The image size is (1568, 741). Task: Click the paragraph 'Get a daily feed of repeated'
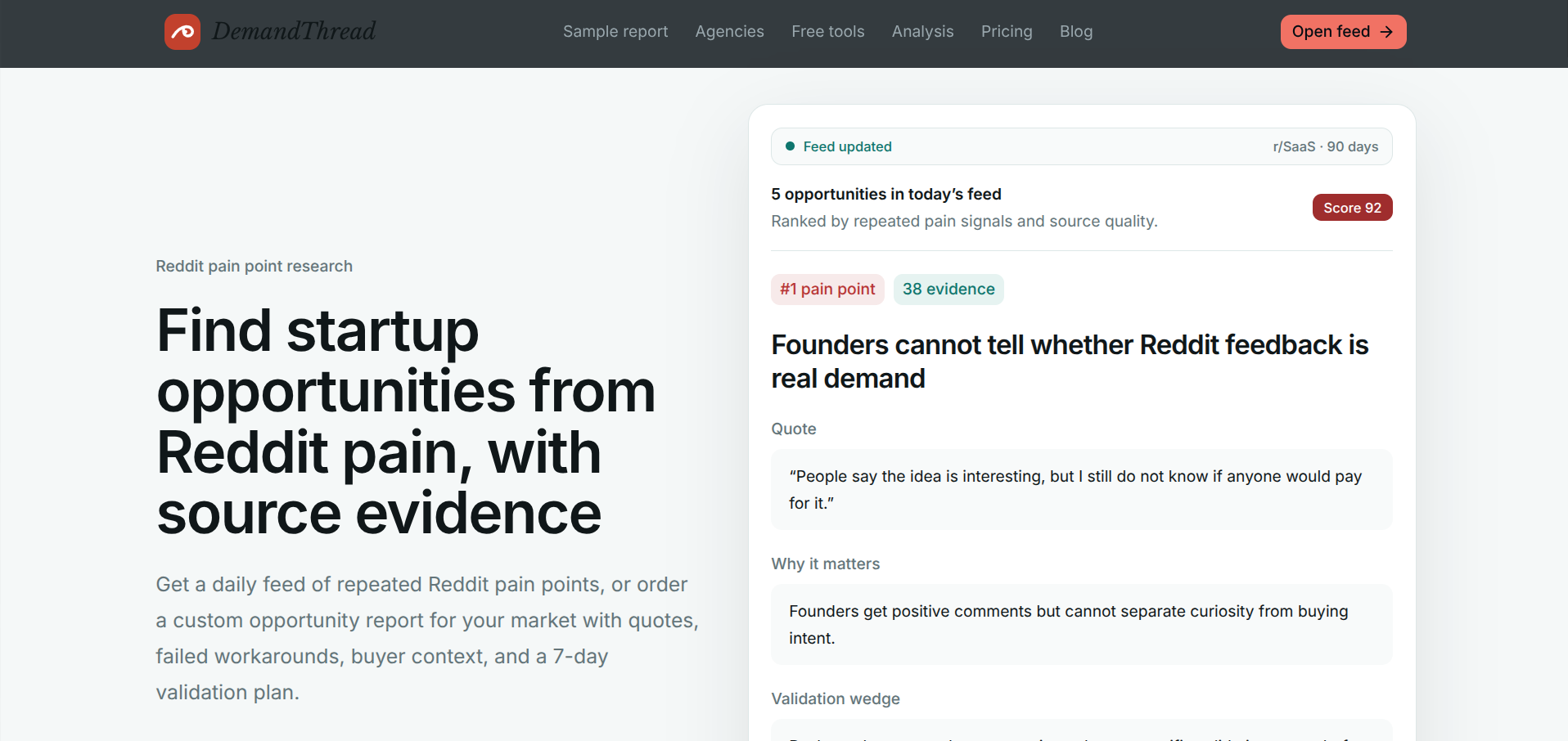[x=427, y=638]
